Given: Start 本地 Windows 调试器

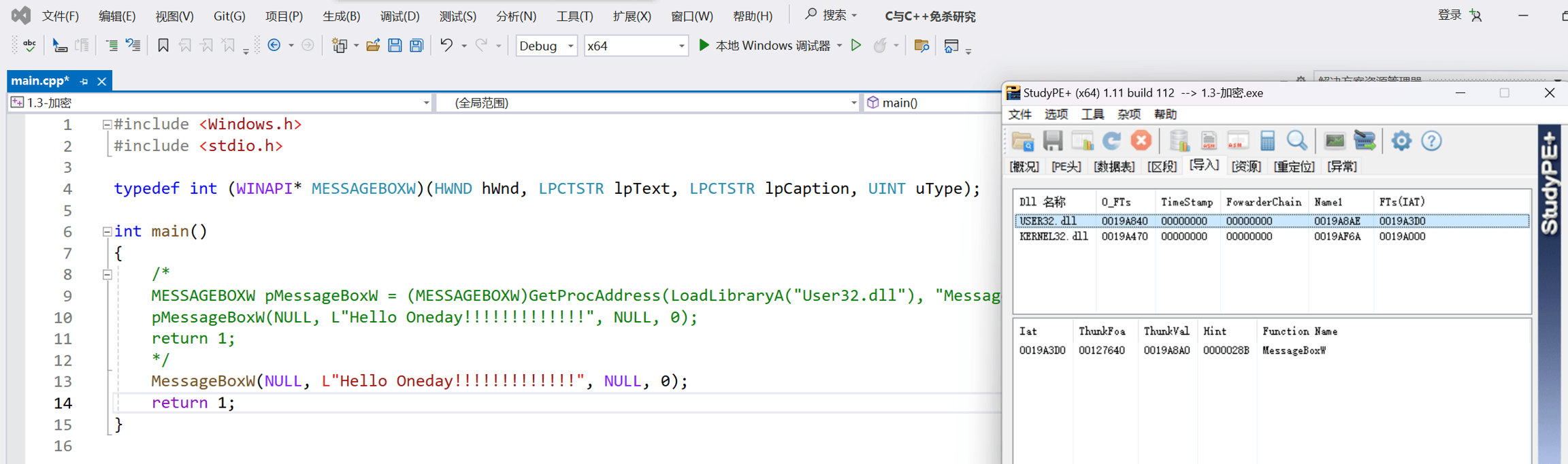Looking at the screenshot, I should [x=765, y=46].
